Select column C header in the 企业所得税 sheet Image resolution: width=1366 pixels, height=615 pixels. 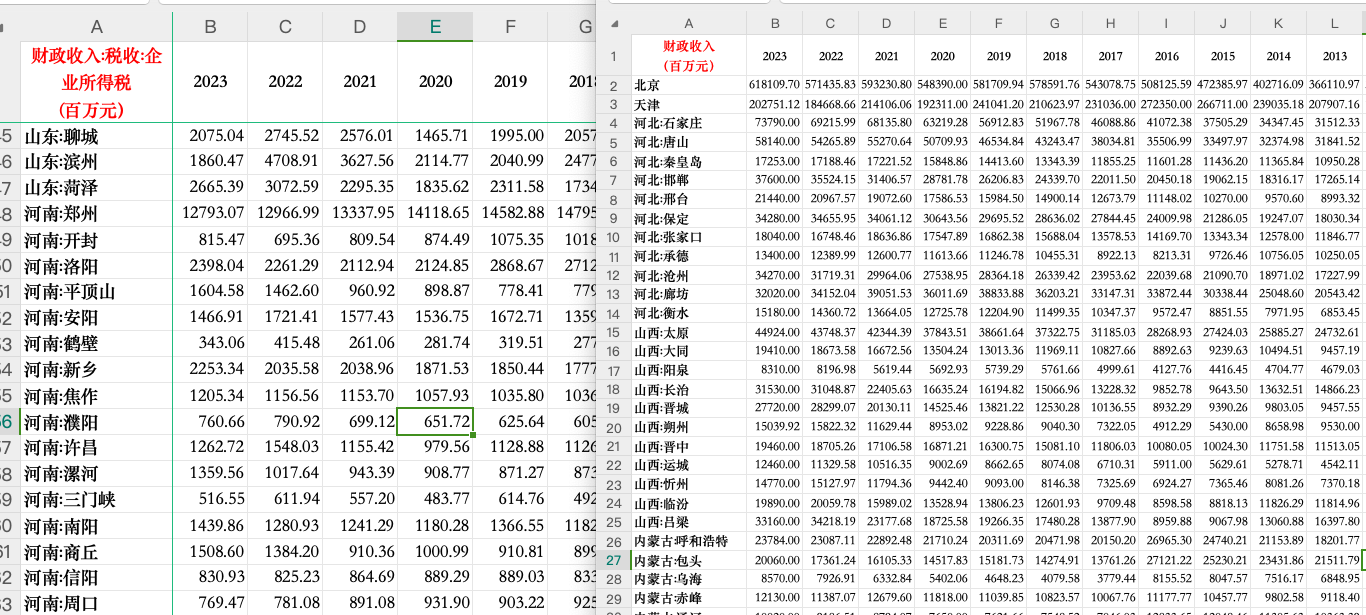pyautogui.click(x=285, y=27)
